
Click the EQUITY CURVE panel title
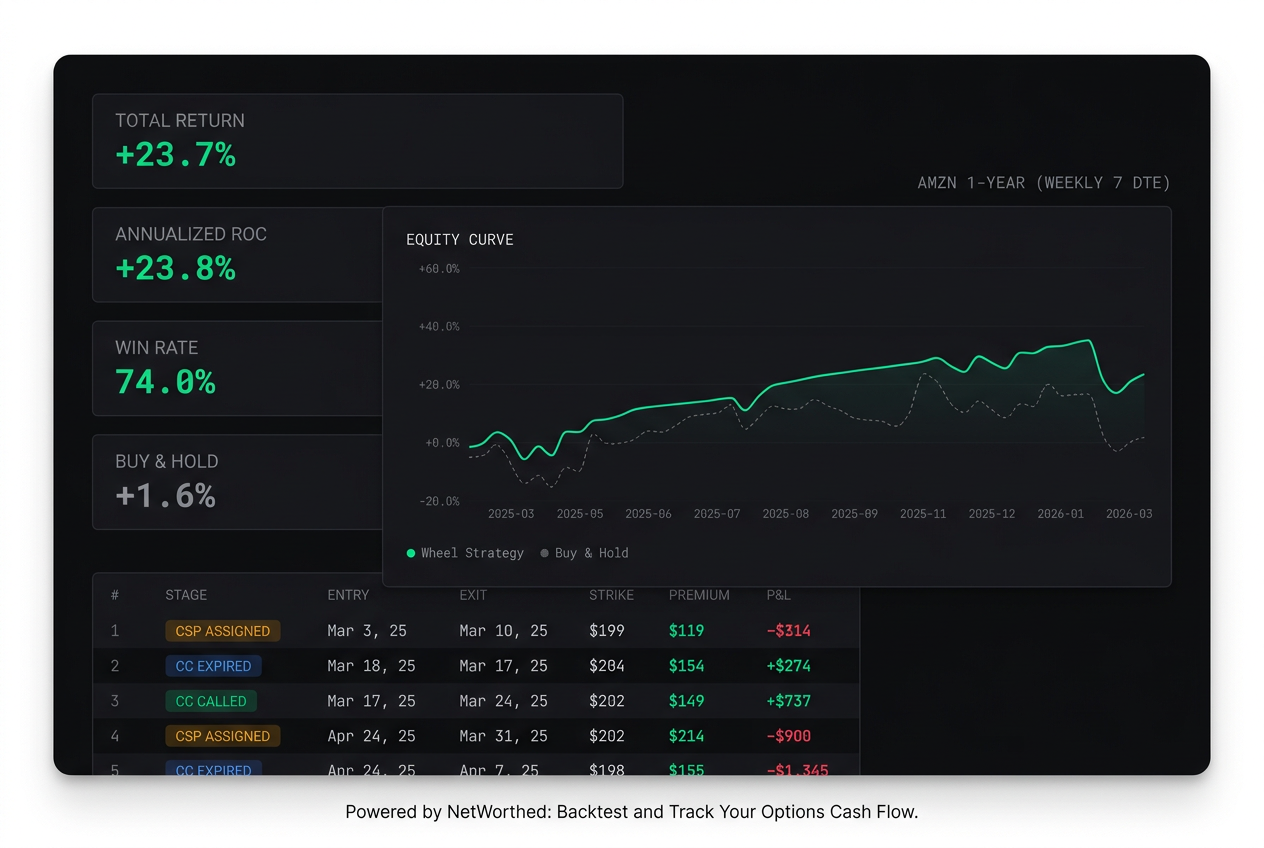(459, 239)
